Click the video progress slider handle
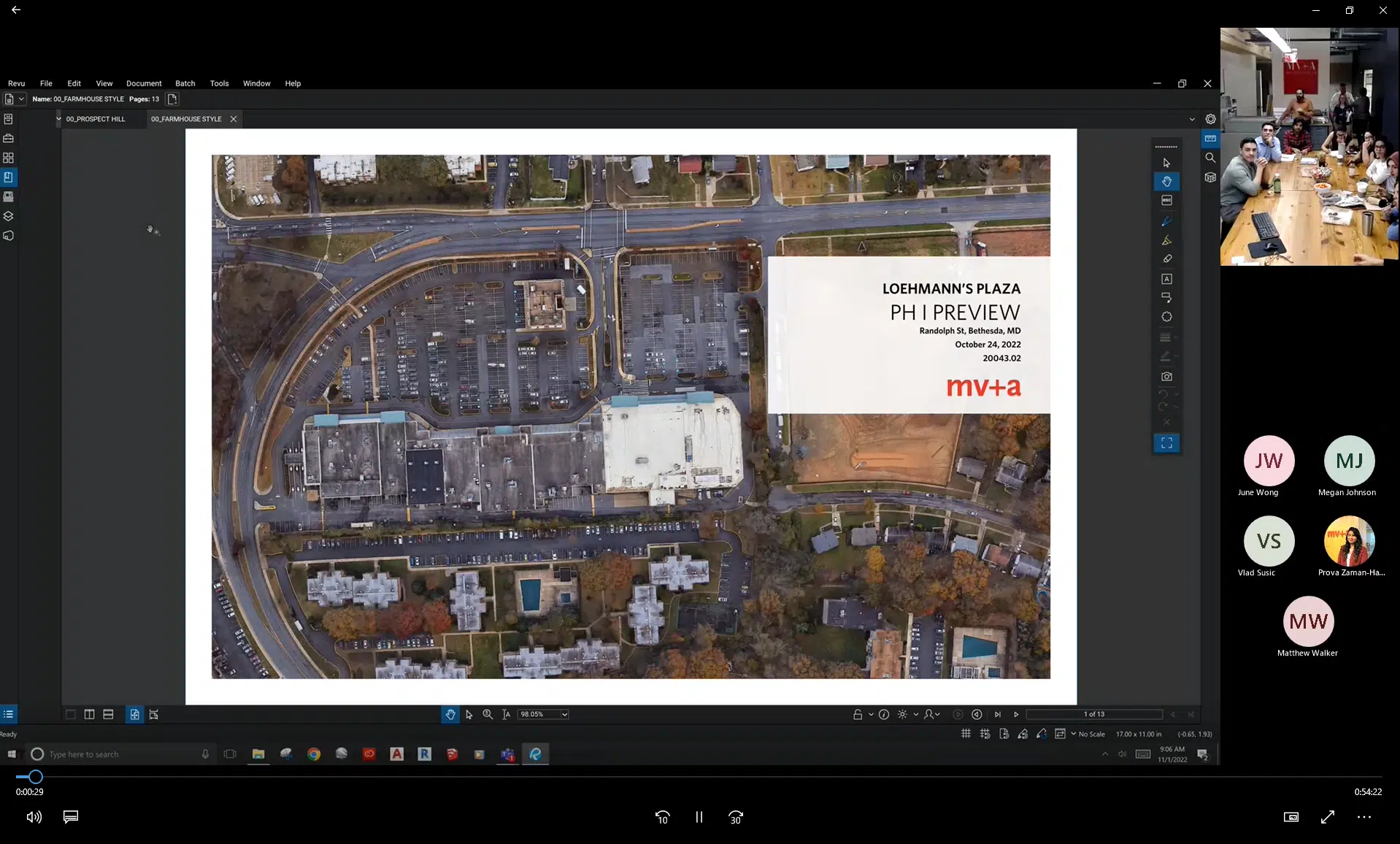Screen dimensions: 1400x844 35,777
